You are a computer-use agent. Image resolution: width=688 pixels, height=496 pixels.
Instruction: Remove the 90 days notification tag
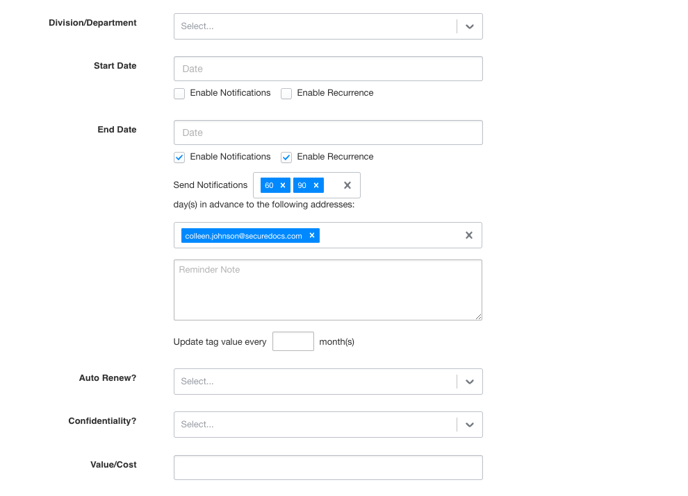316,185
